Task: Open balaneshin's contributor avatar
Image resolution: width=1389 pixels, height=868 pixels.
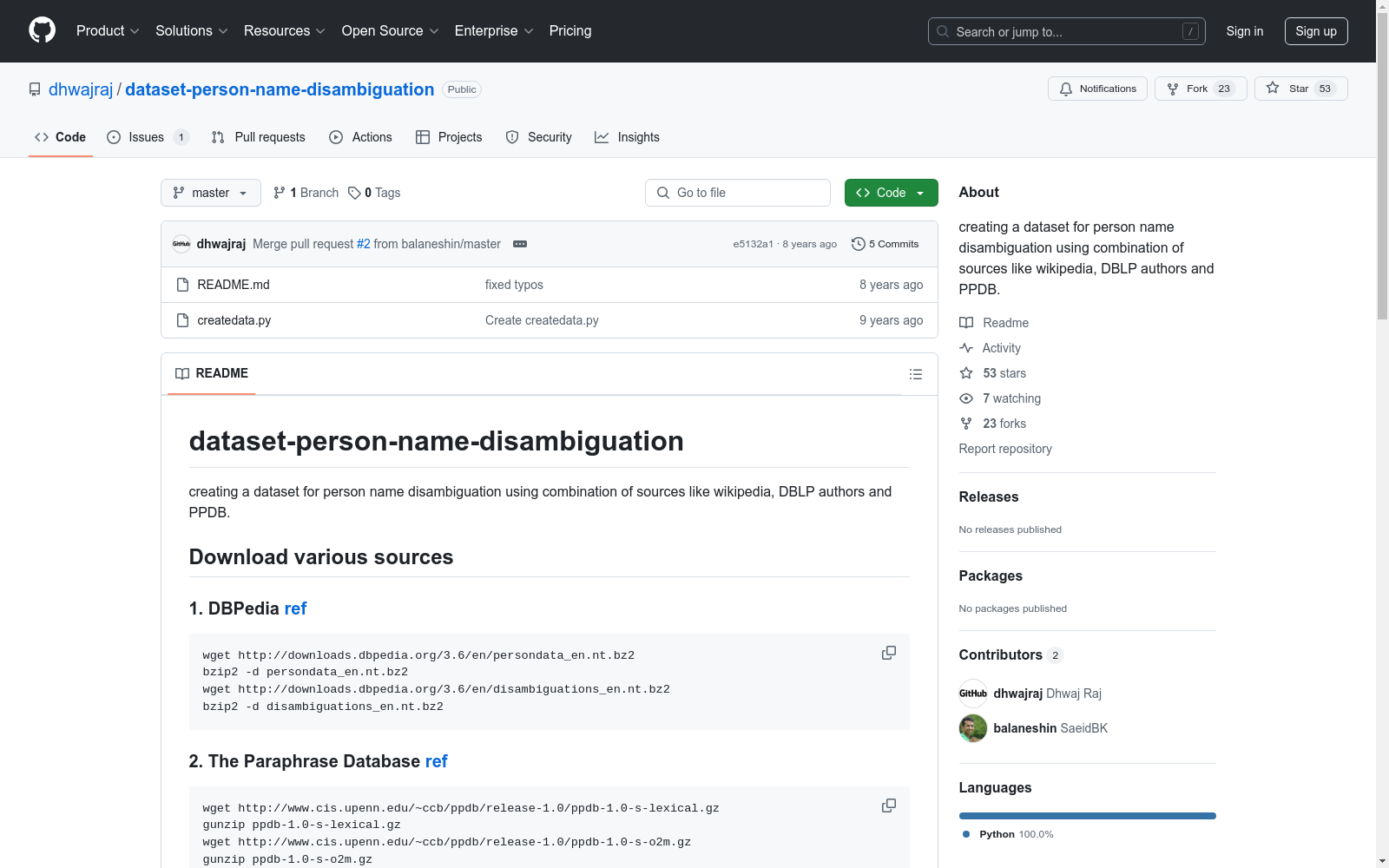Action: (973, 728)
